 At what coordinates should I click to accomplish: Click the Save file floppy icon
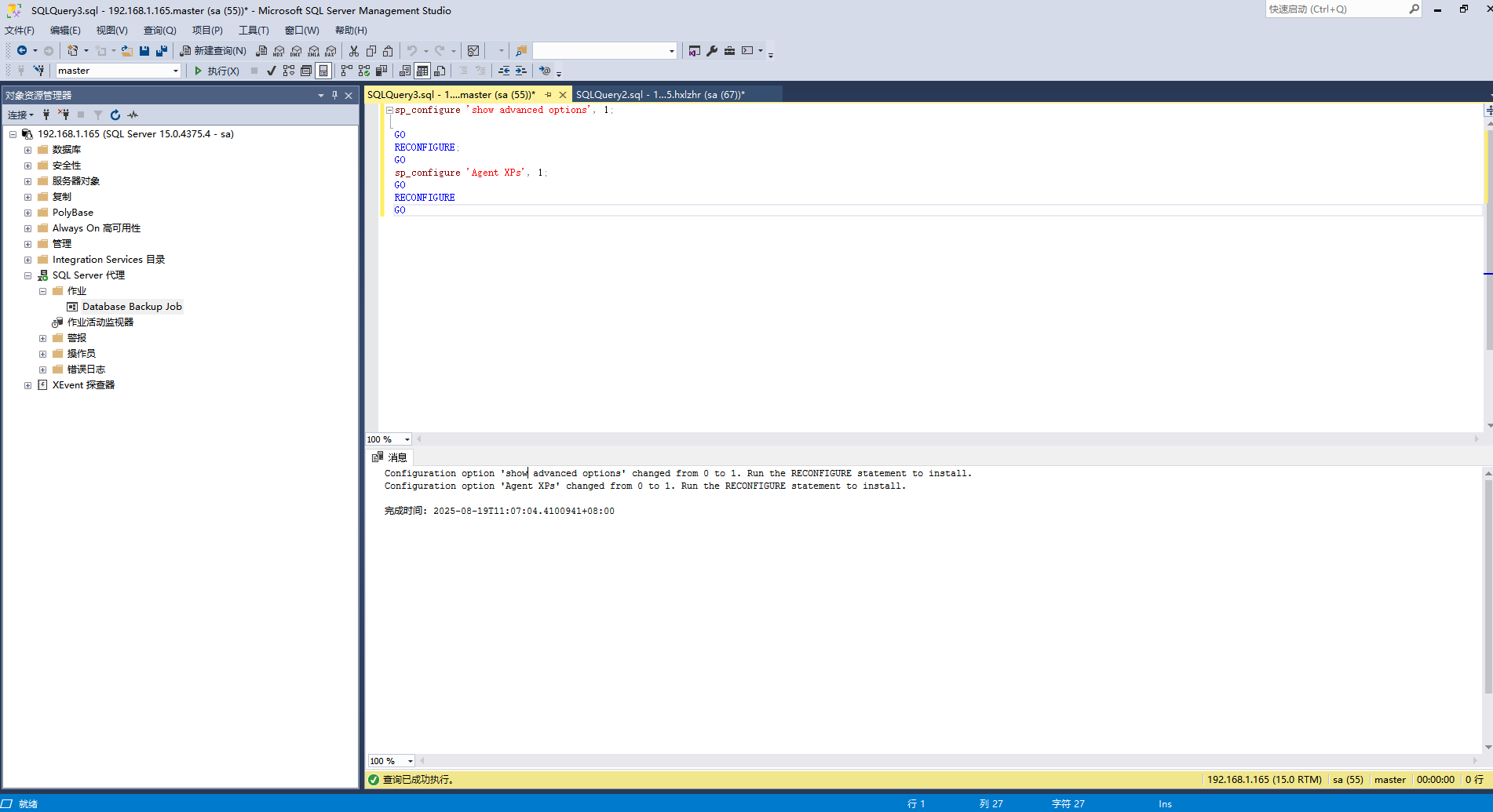pyautogui.click(x=144, y=51)
